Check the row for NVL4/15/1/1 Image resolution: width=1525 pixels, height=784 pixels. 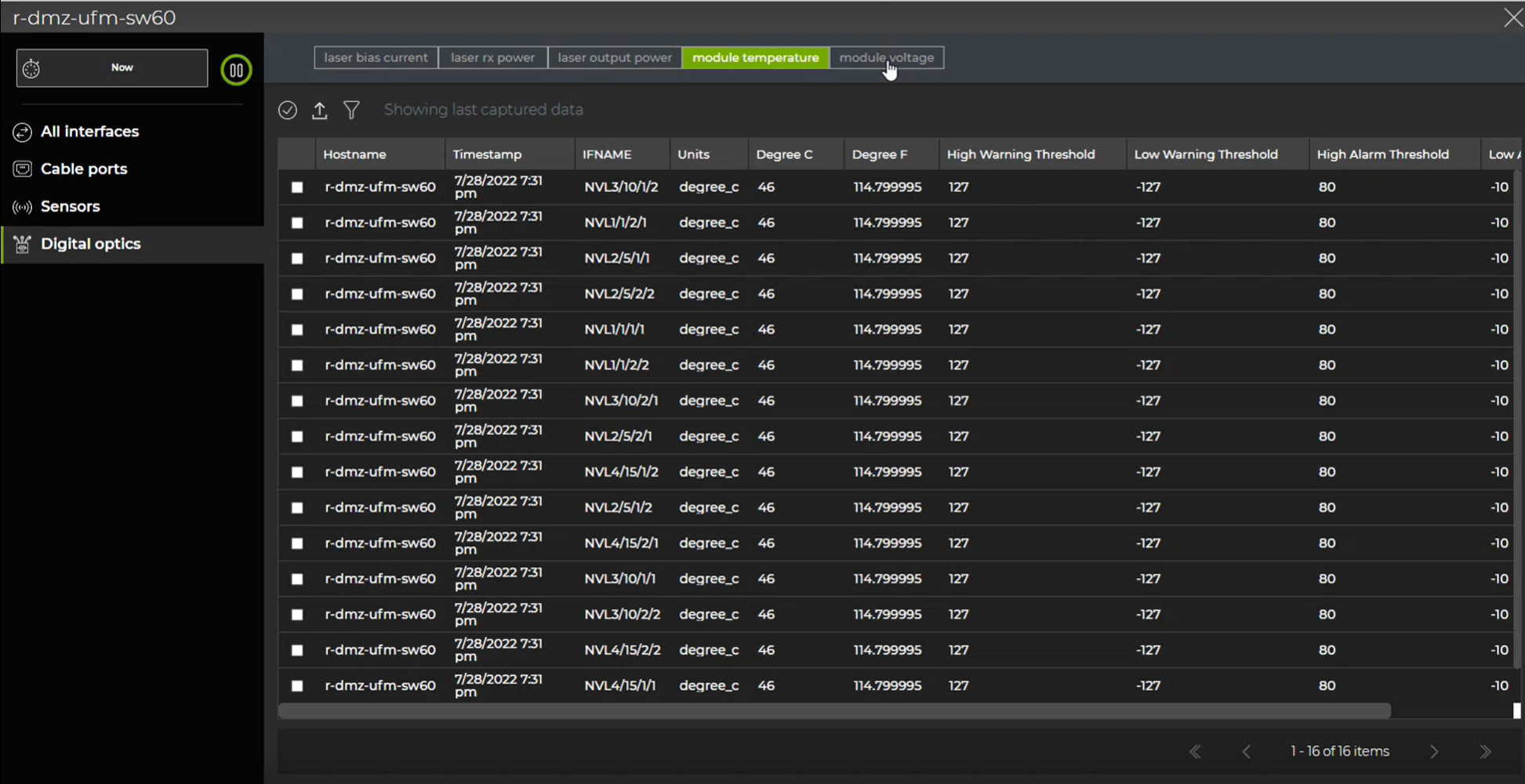(x=297, y=686)
